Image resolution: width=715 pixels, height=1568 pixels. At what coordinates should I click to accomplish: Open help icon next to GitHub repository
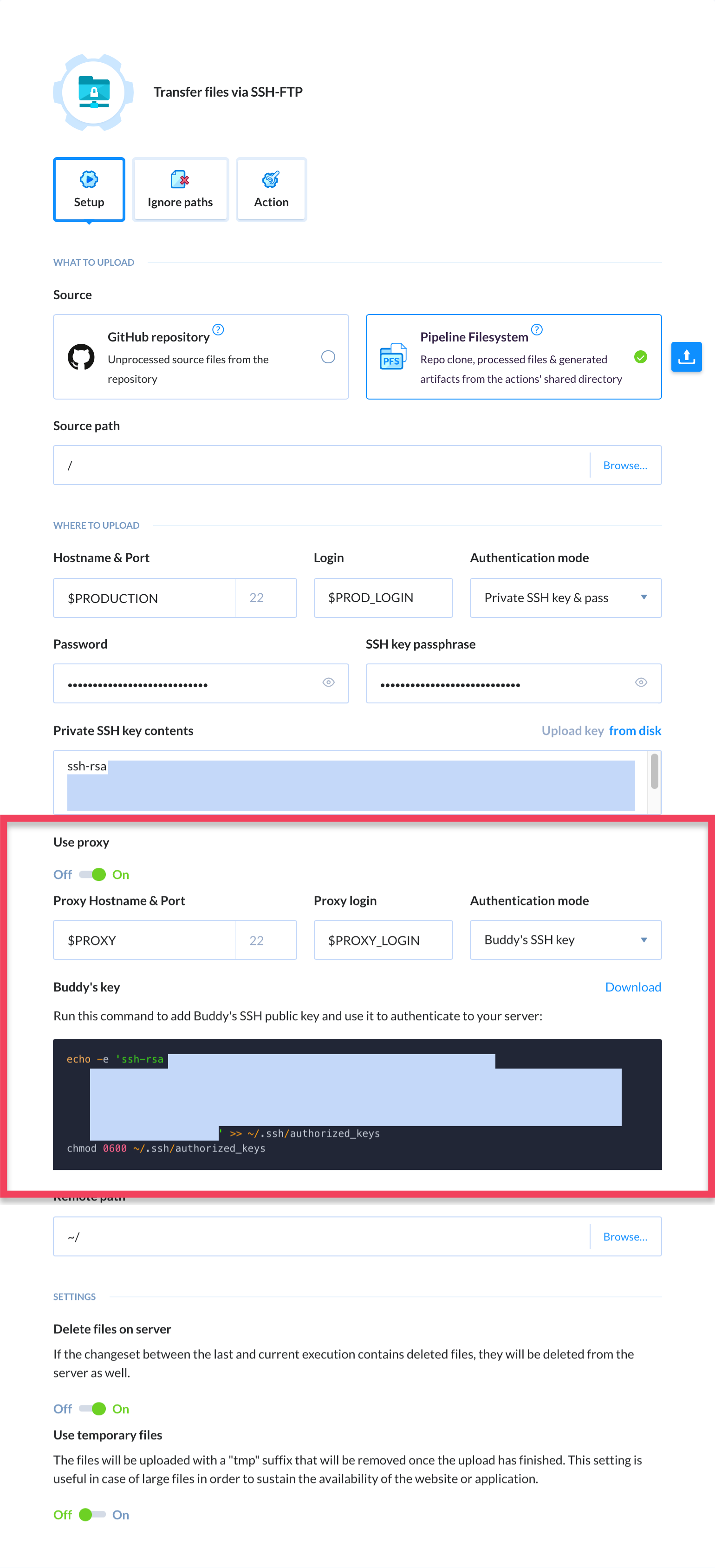(x=219, y=330)
